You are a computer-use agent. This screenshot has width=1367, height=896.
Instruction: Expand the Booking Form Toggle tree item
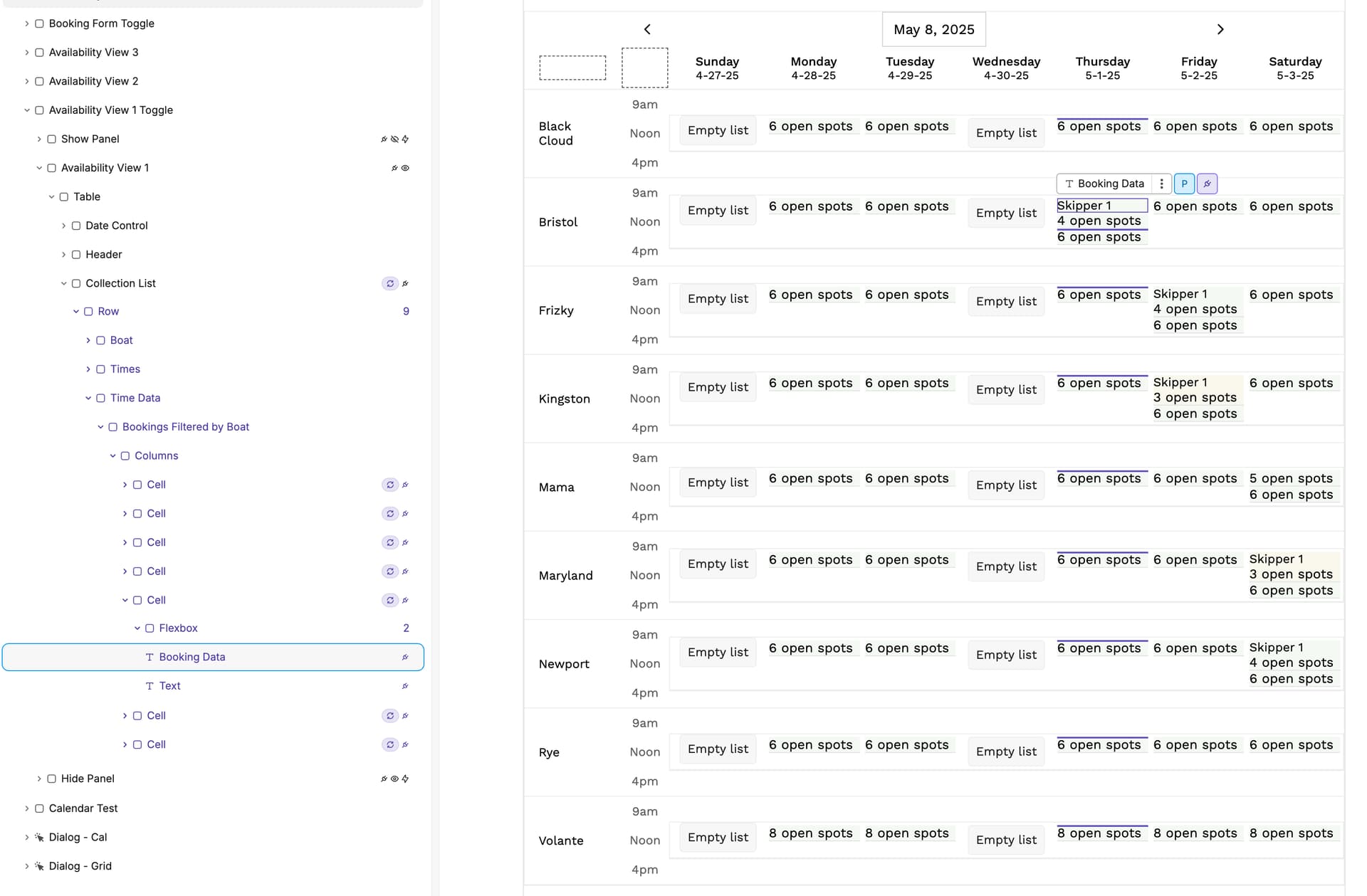pos(27,23)
